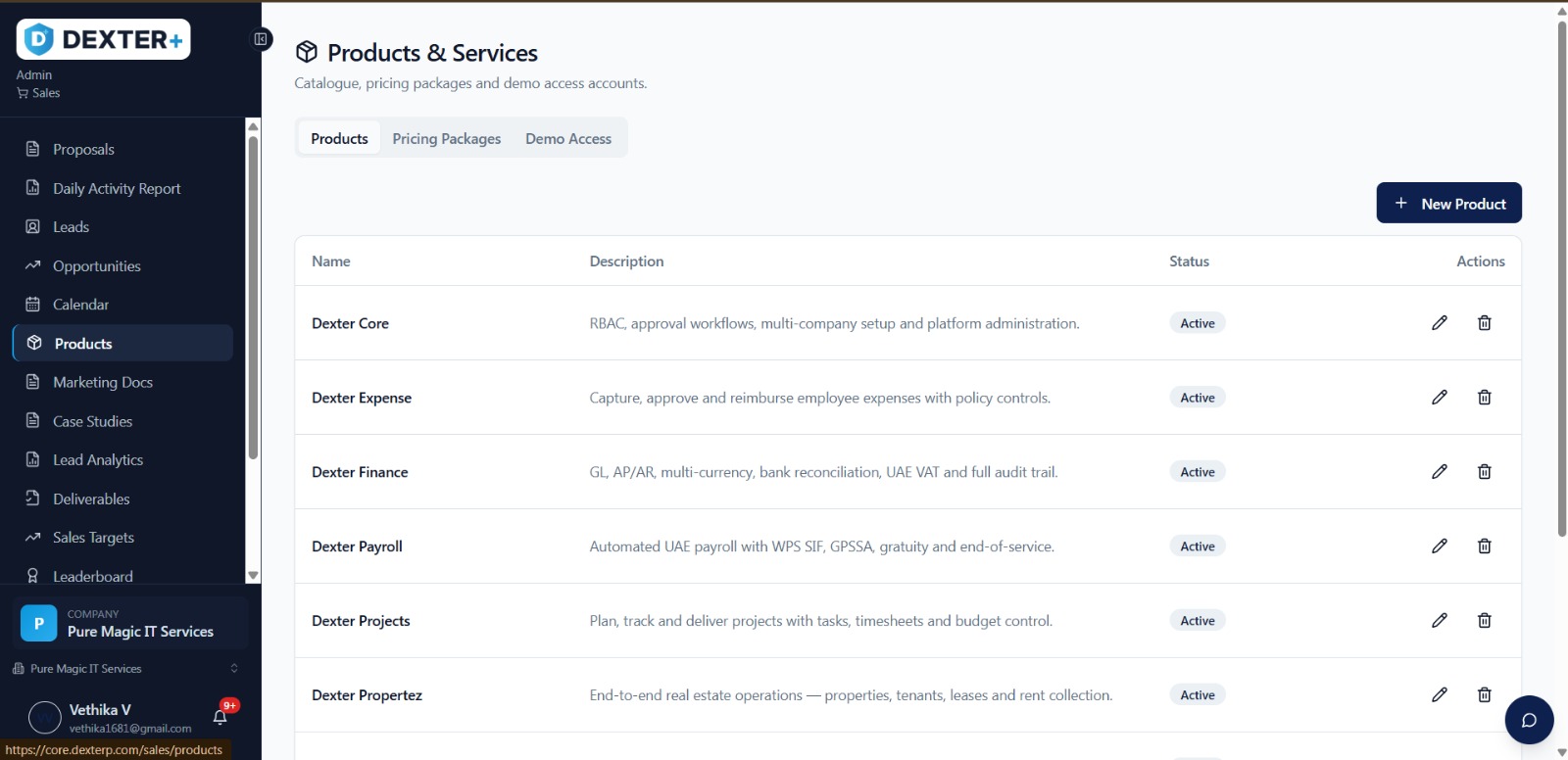Open Daily Activity Report in the sidebar
This screenshot has height=760, width=1568.
click(122, 189)
